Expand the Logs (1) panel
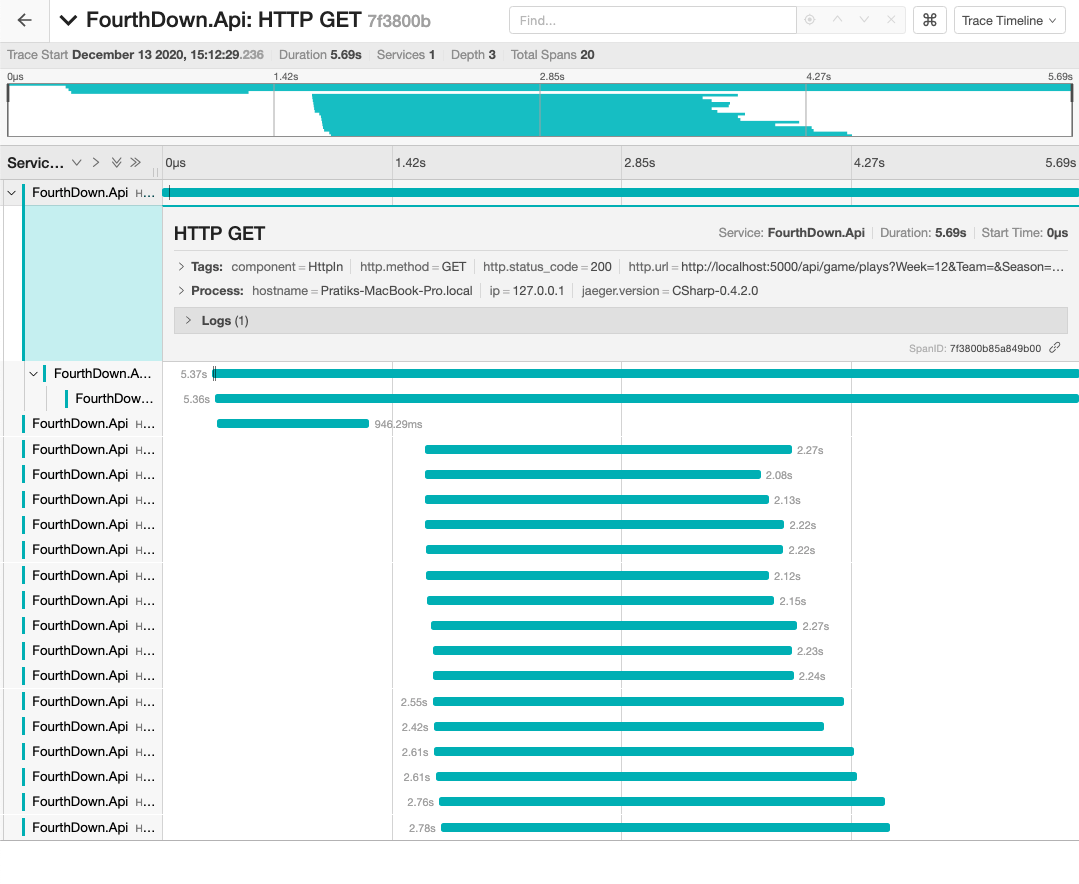This screenshot has height=884, width=1079. (620, 321)
